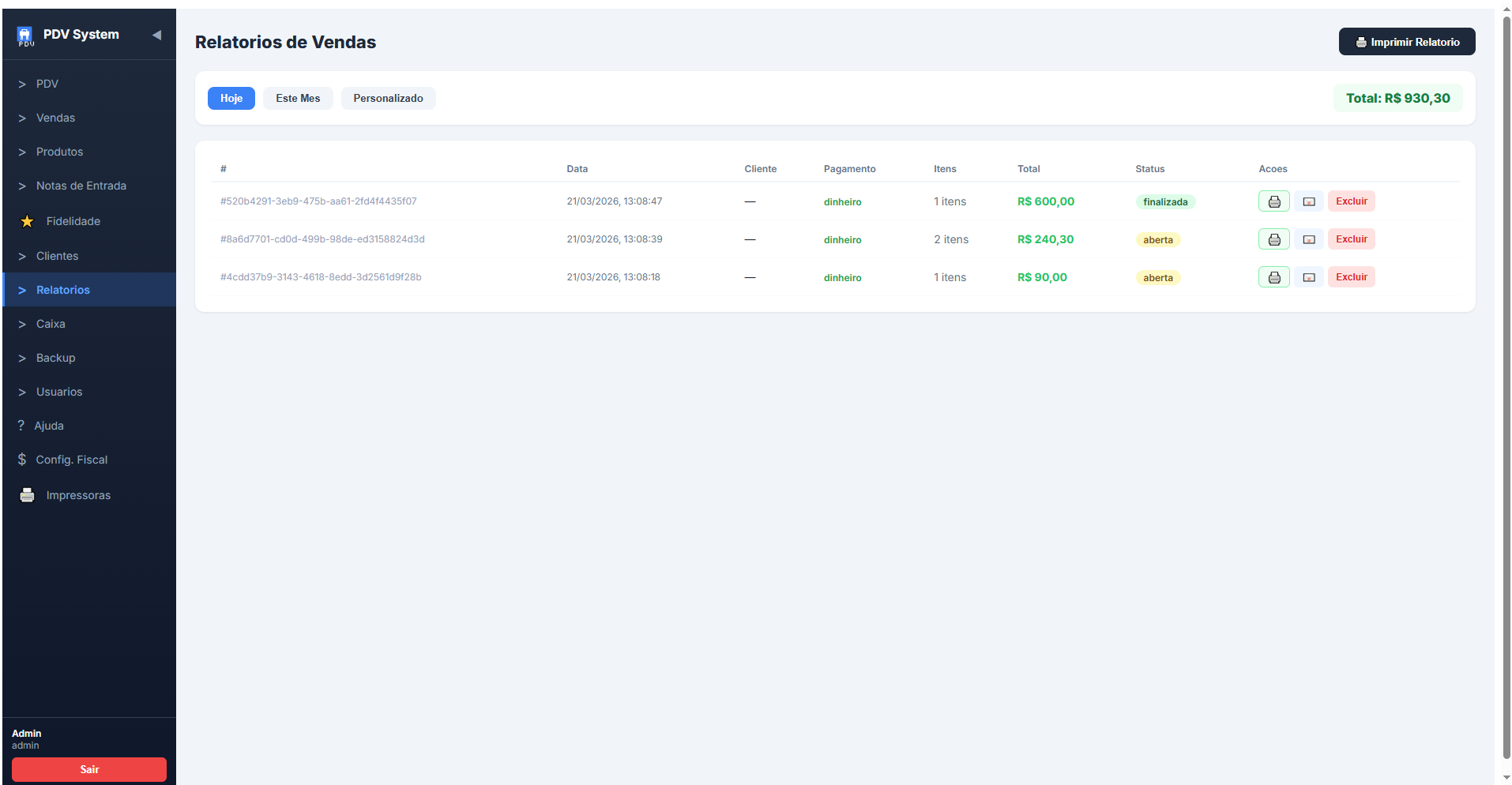Screen dimensions: 1512x785
Task: Print receipt for the R$ 240,30 sale
Action: tap(1273, 239)
